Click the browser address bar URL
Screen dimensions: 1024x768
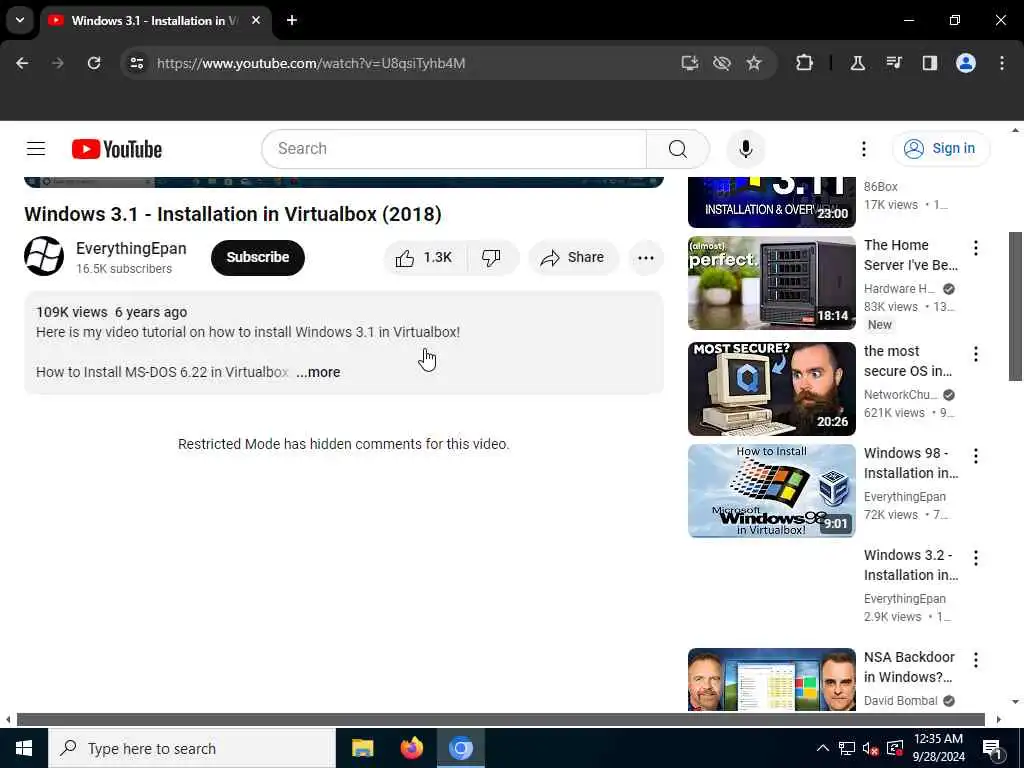coord(311,63)
